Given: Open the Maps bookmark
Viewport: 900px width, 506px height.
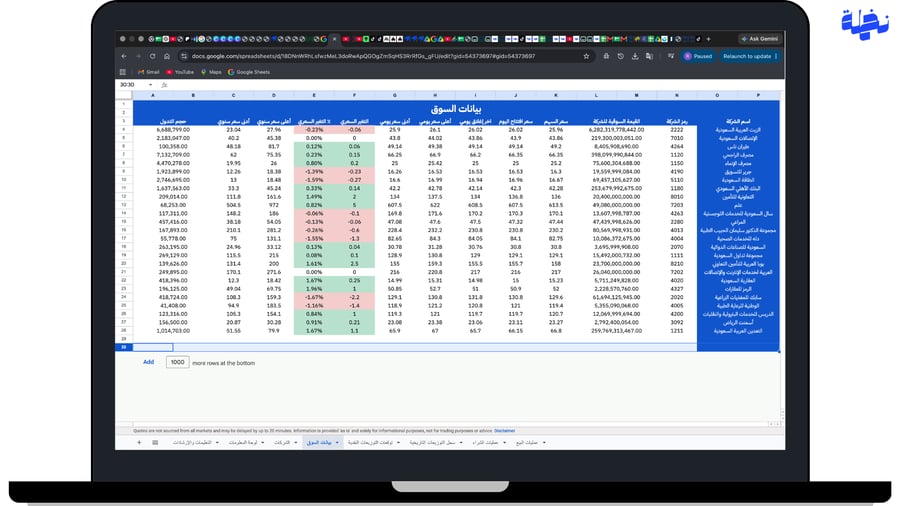Looking at the screenshot, I should [211, 72].
